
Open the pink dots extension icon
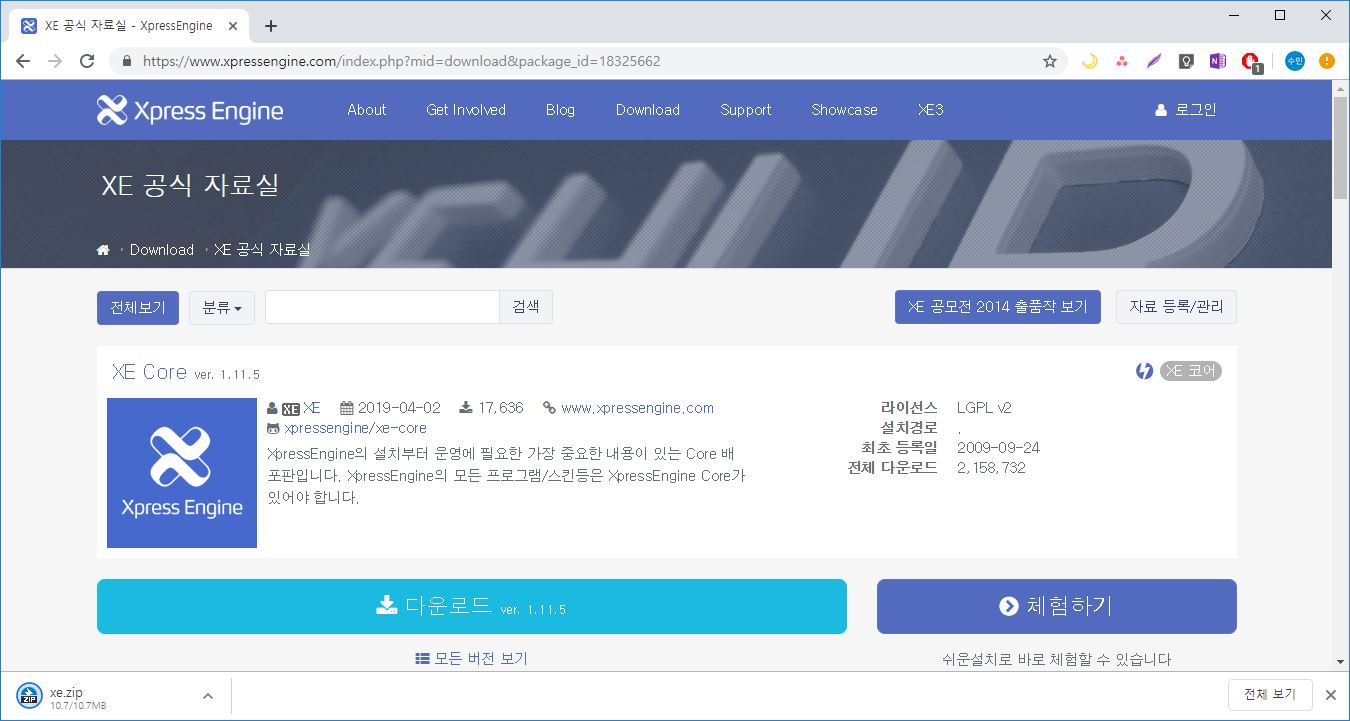pos(1122,61)
